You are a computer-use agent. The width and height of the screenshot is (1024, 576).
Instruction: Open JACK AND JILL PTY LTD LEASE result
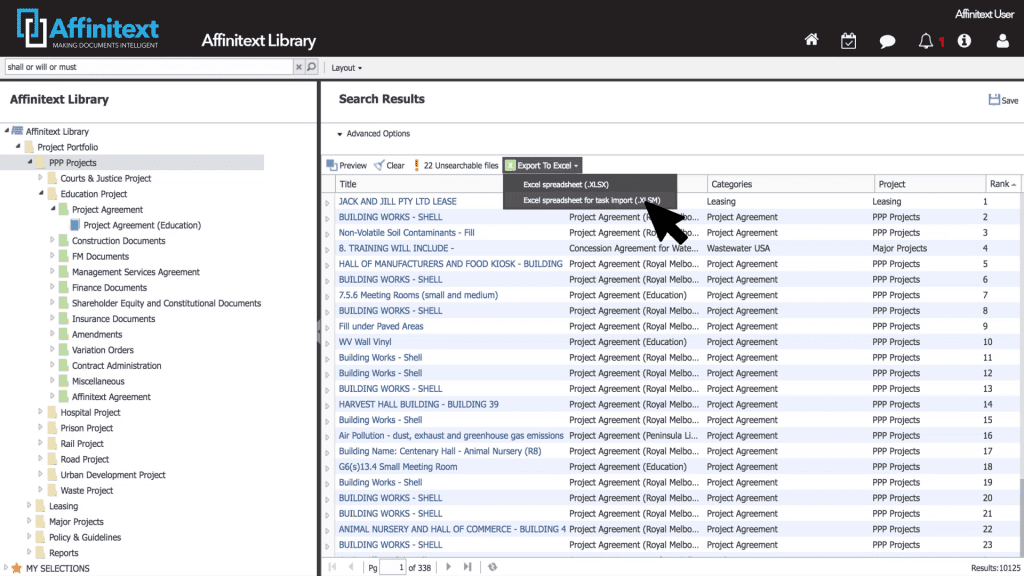[397, 201]
